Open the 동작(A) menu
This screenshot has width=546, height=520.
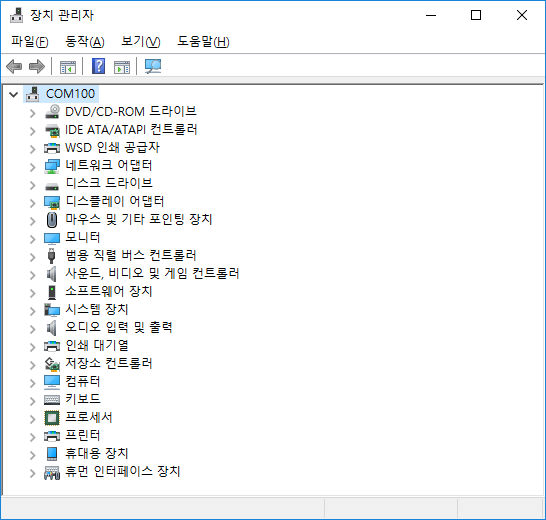point(85,41)
